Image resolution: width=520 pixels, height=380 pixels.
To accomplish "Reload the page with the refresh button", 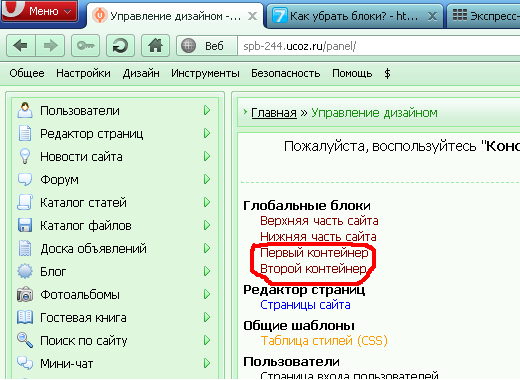I will point(120,46).
